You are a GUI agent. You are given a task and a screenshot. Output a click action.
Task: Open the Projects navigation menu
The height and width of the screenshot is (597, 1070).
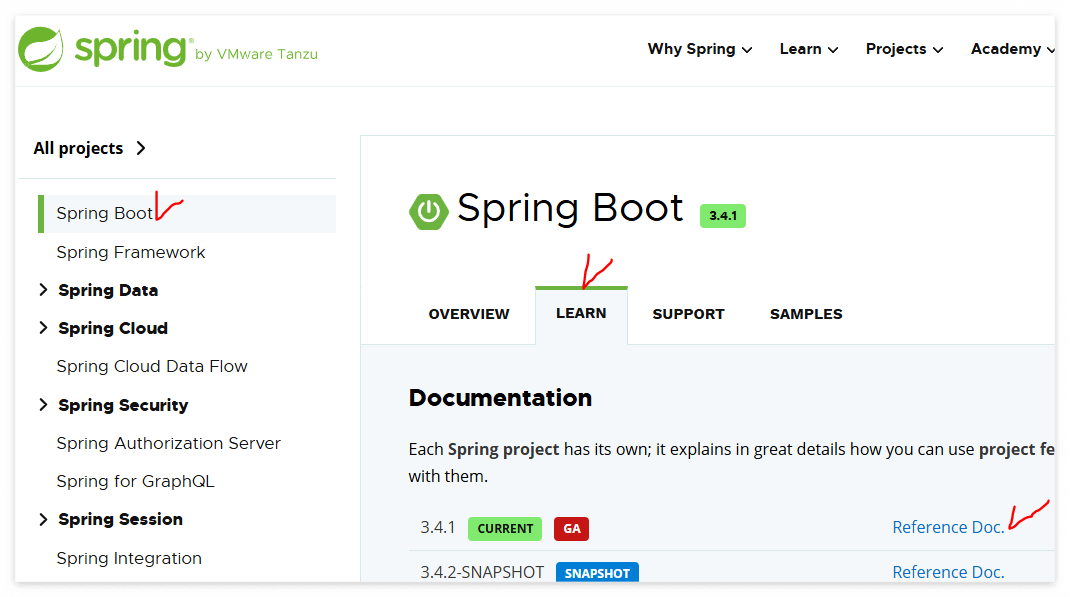pyautogui.click(x=904, y=49)
